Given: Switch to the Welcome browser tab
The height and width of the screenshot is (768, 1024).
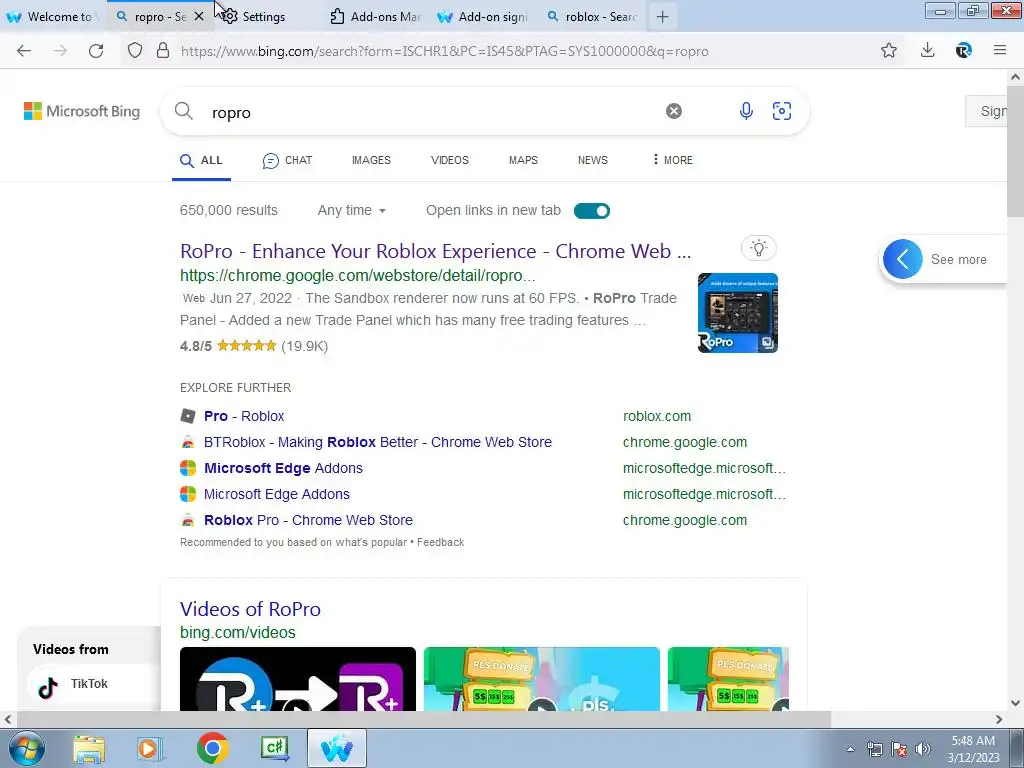Looking at the screenshot, I should [50, 17].
